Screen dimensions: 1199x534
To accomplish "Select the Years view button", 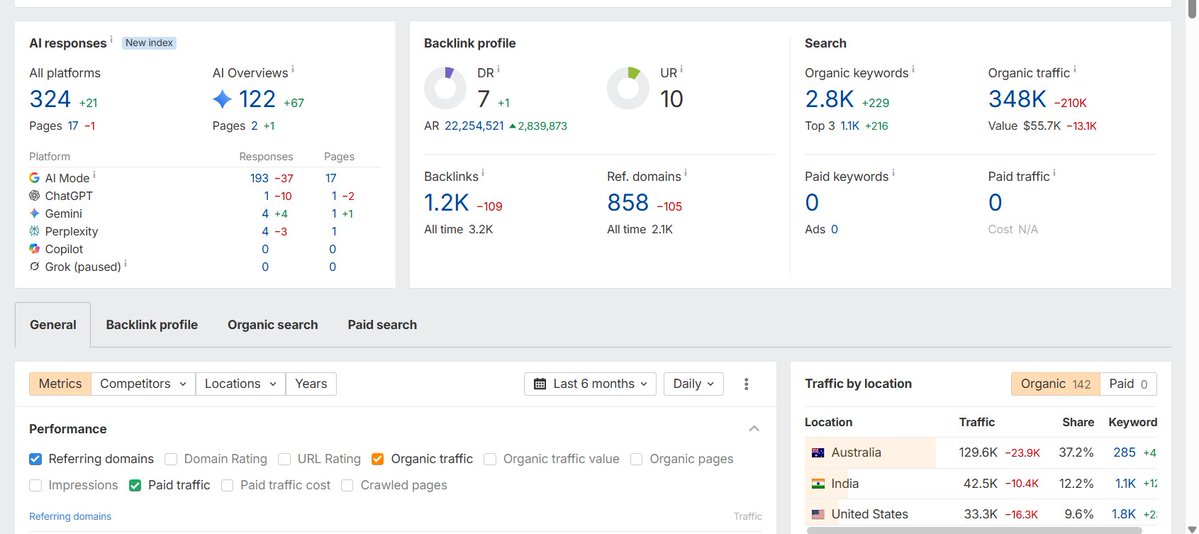I will click(311, 384).
